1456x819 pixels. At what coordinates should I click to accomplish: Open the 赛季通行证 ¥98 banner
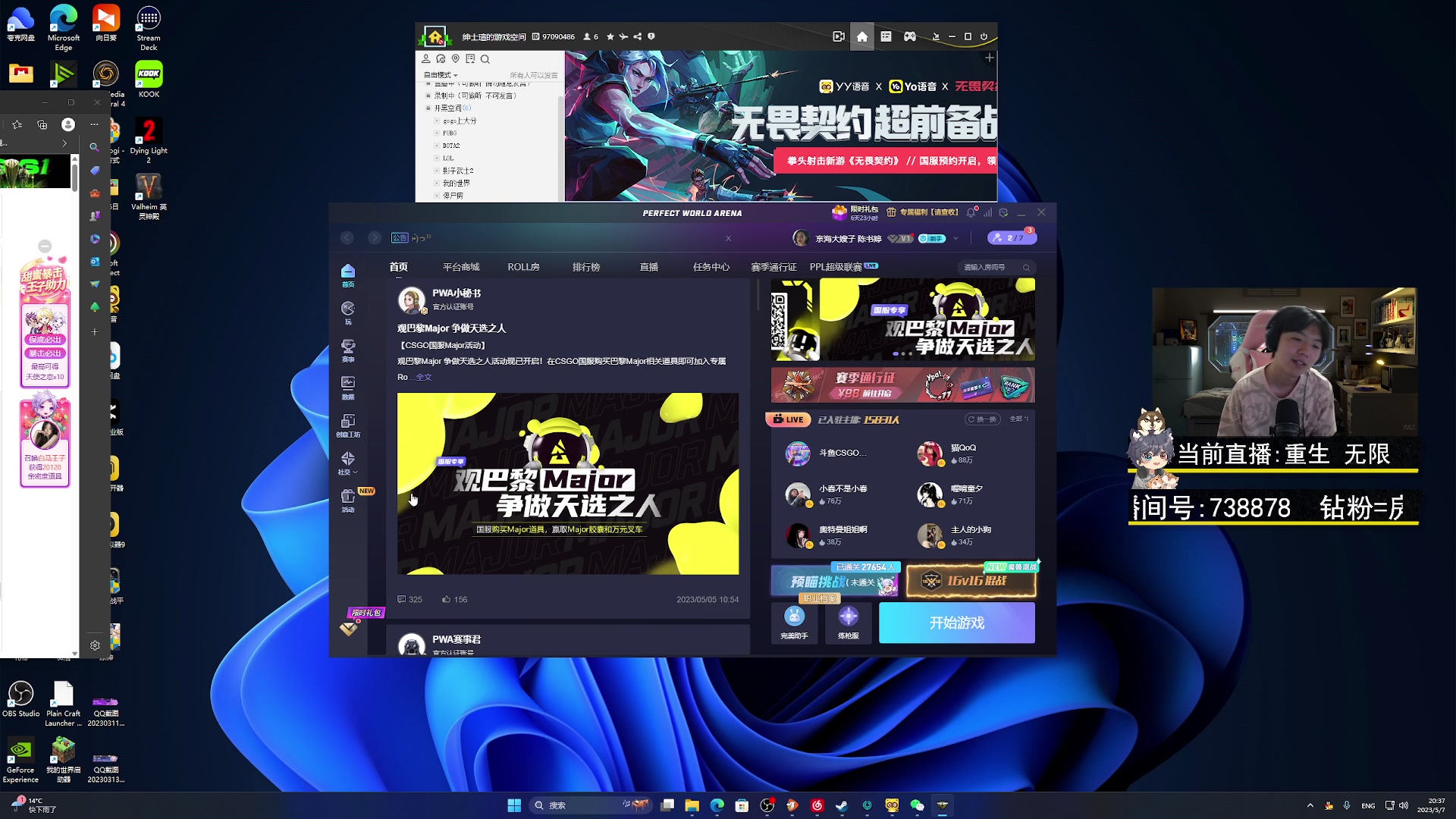(x=902, y=385)
